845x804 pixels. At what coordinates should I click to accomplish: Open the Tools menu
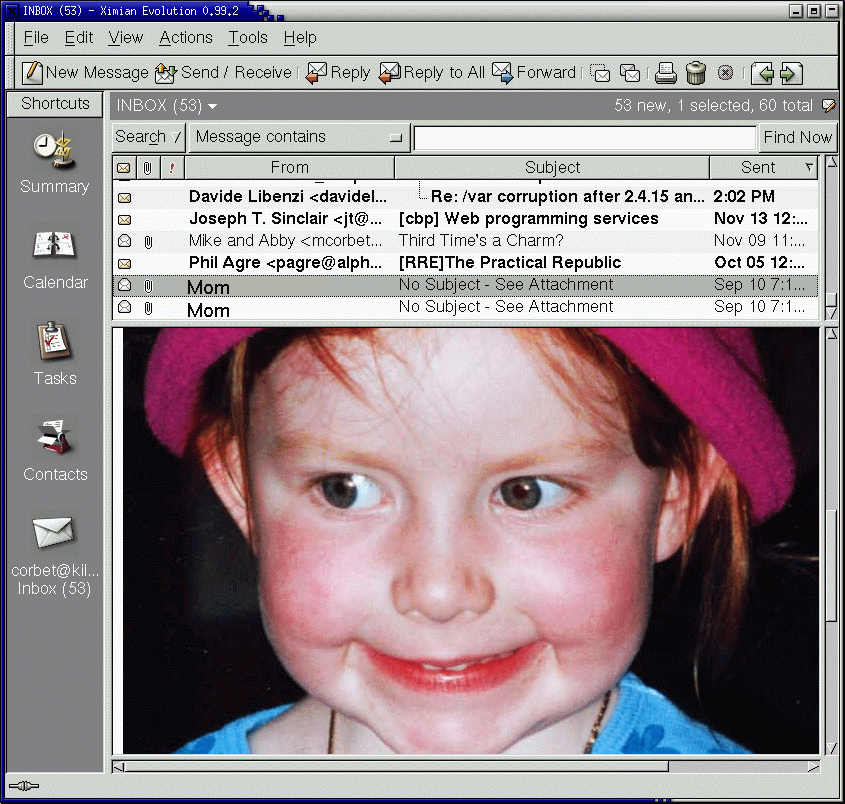247,38
